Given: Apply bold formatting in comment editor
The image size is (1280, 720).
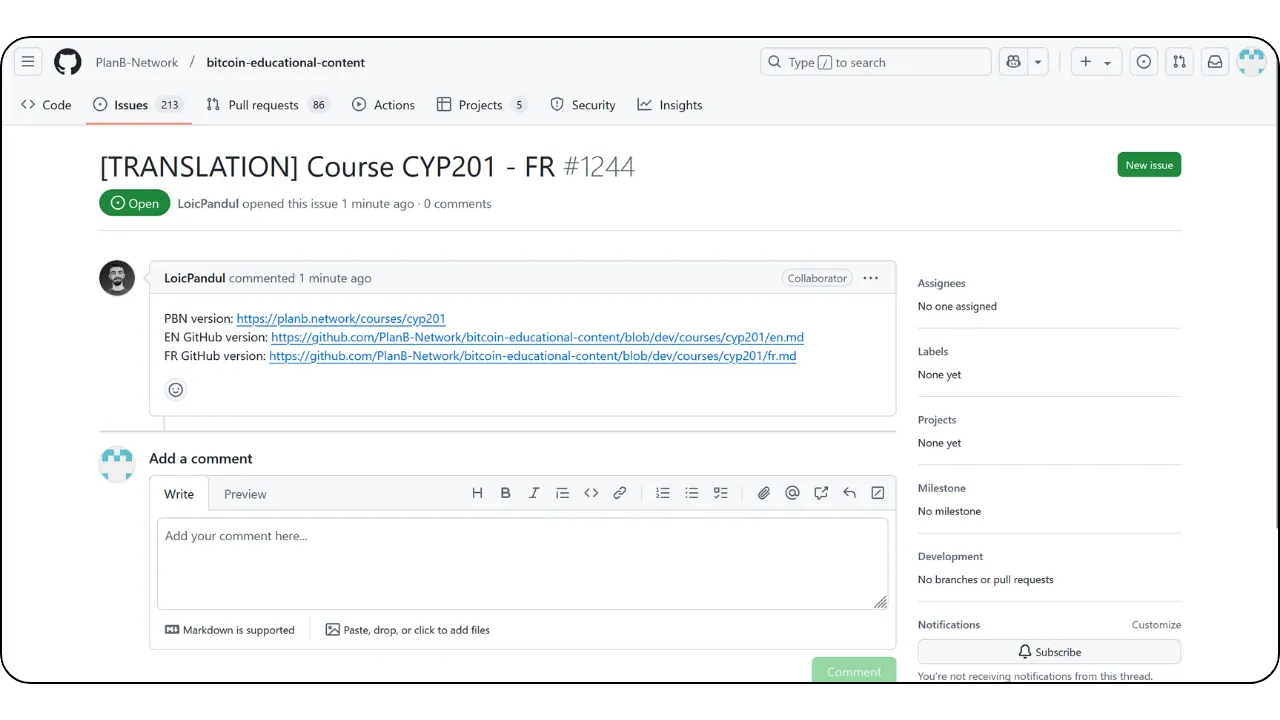Looking at the screenshot, I should (506, 493).
